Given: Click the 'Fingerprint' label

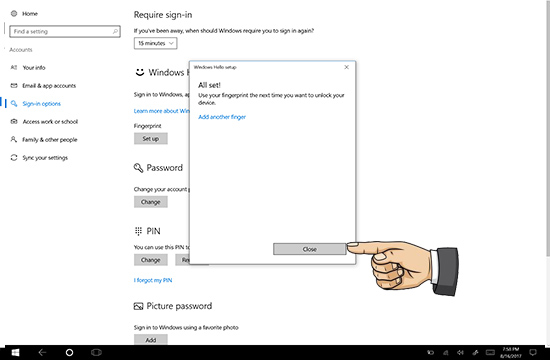Looking at the screenshot, I should pos(148,126).
